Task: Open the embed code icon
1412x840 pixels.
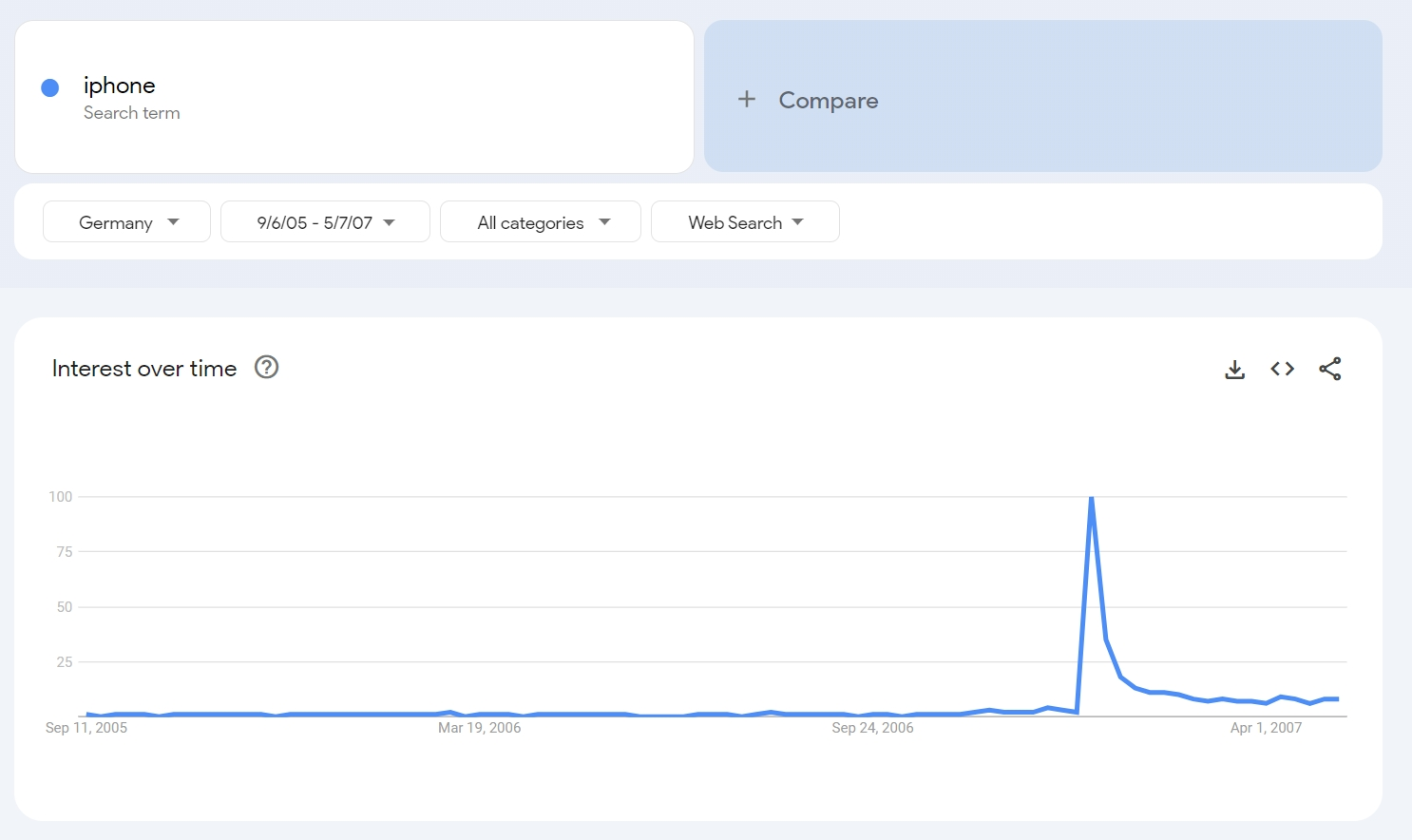Action: pyautogui.click(x=1282, y=369)
